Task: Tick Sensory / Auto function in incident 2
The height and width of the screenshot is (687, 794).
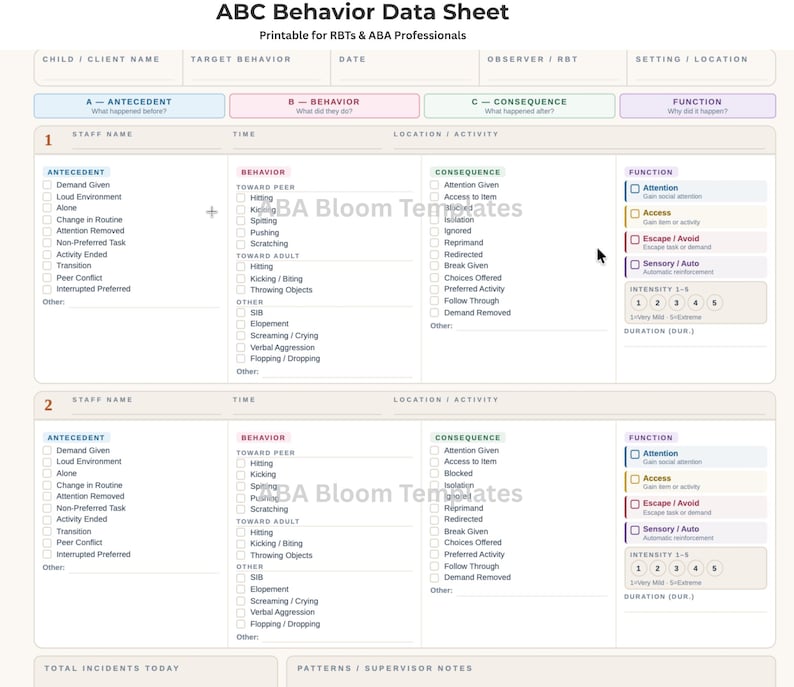Action: 635,530
